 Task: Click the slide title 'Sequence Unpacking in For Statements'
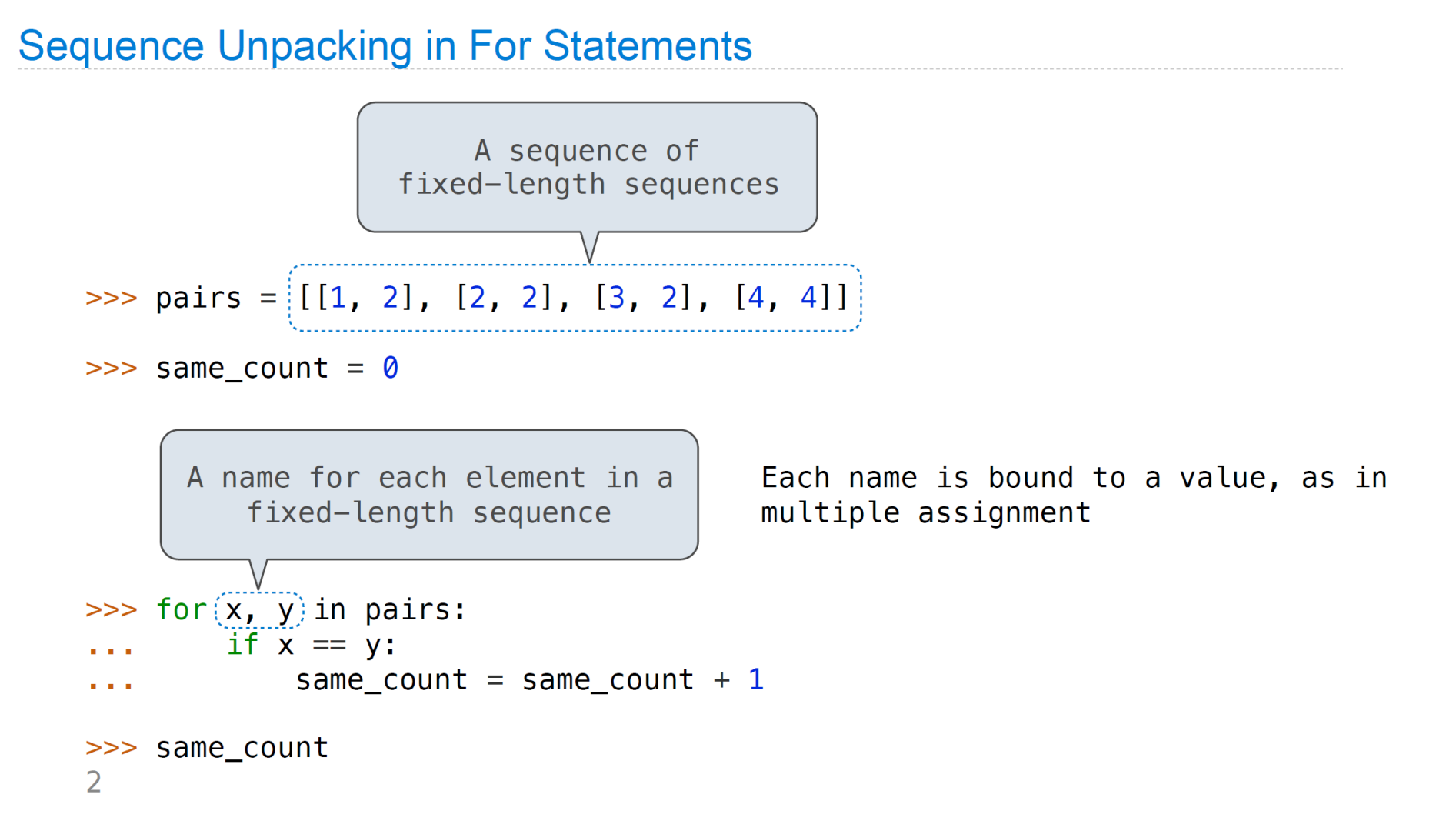[385, 46]
